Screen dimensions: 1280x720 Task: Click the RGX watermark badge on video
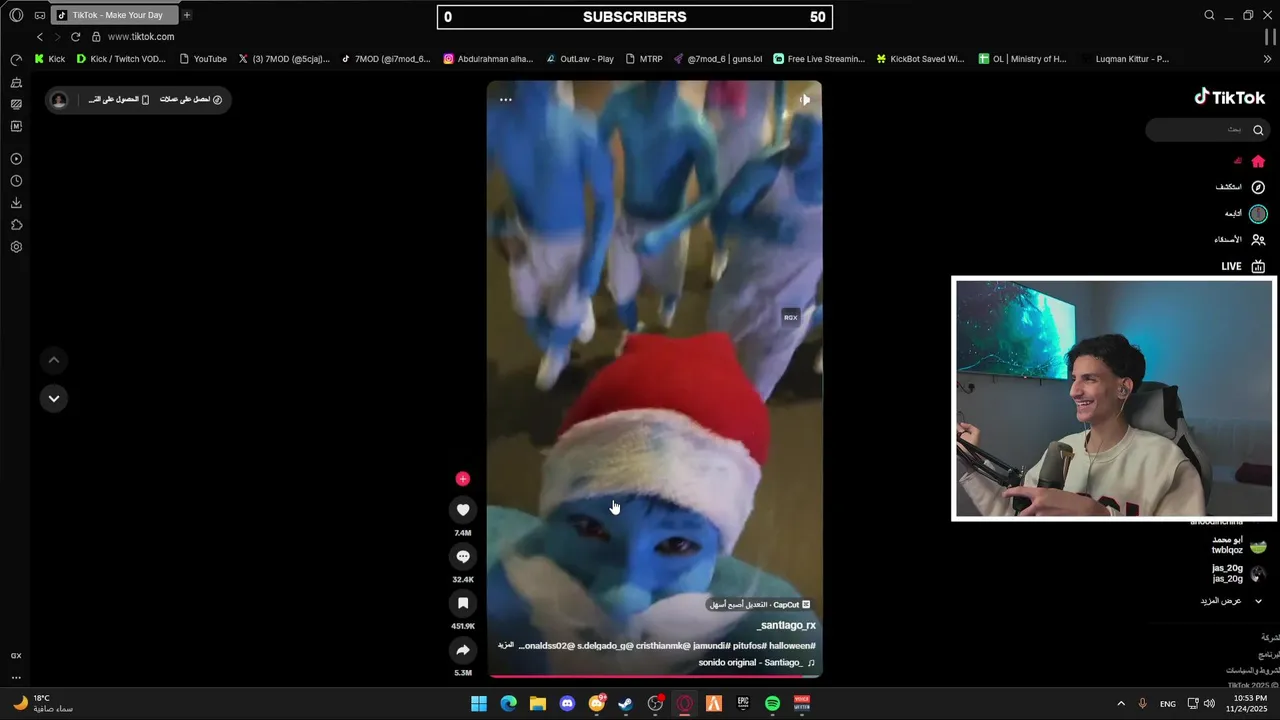(x=790, y=317)
